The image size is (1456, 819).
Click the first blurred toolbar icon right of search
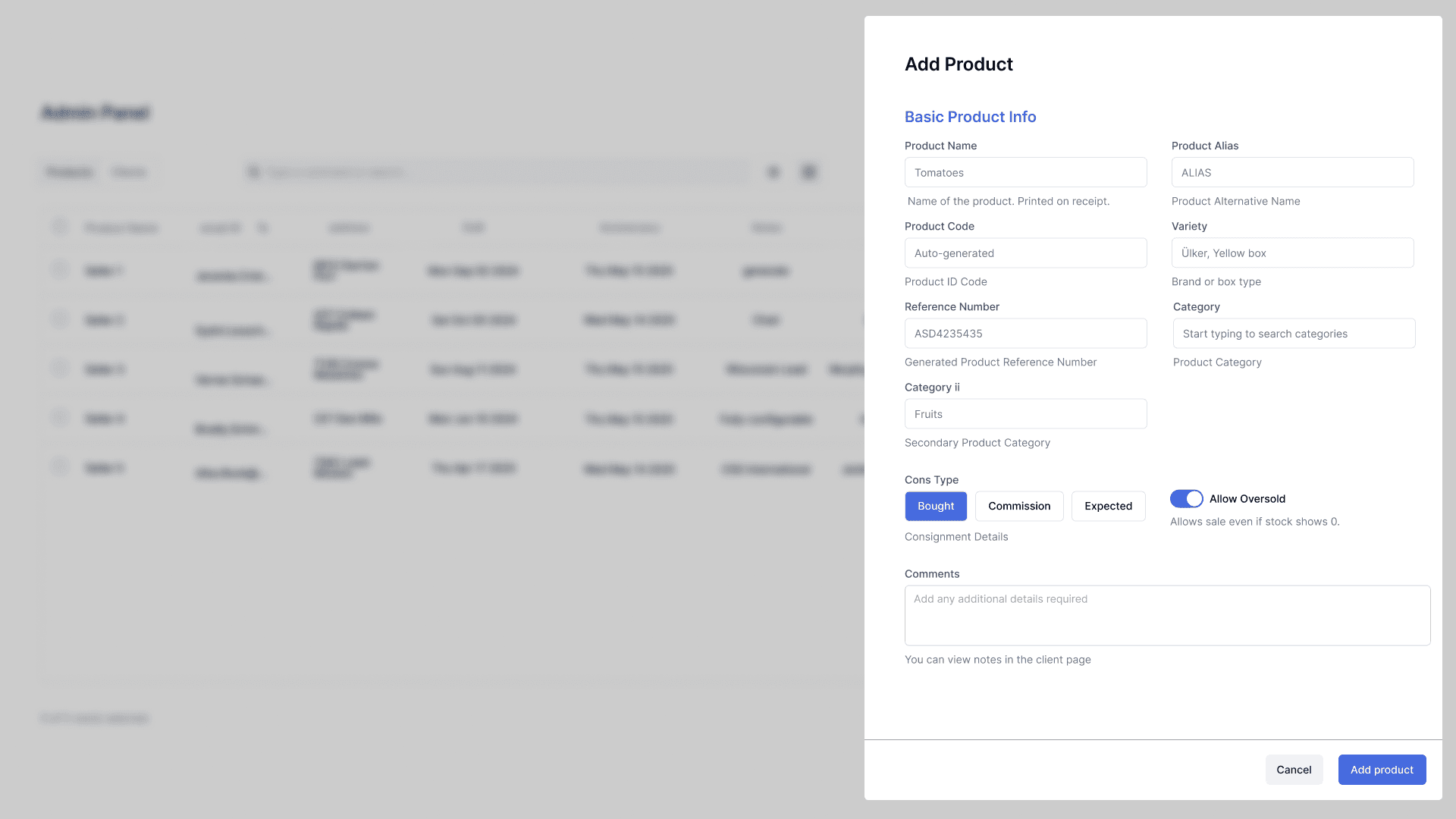(x=773, y=172)
